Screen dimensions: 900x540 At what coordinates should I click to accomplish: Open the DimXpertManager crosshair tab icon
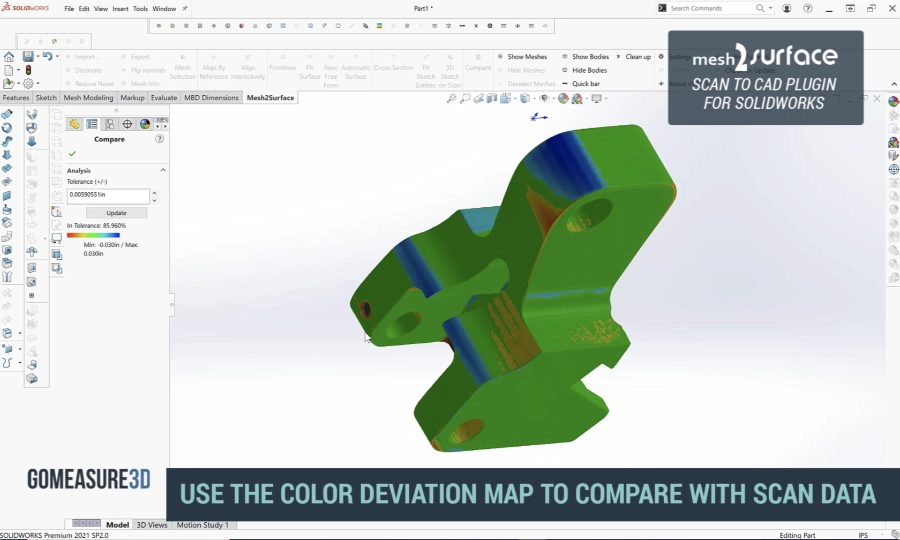[x=127, y=124]
